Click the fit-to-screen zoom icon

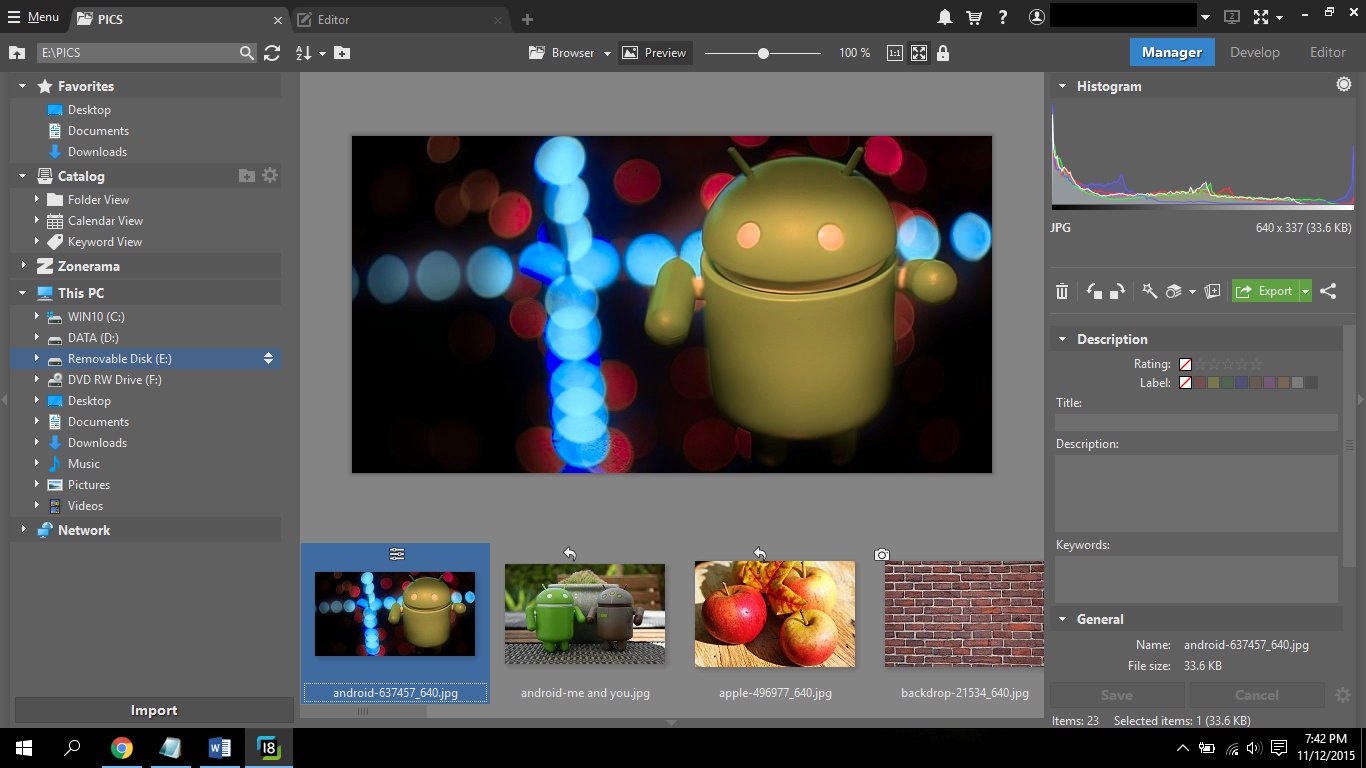pyautogui.click(x=918, y=53)
